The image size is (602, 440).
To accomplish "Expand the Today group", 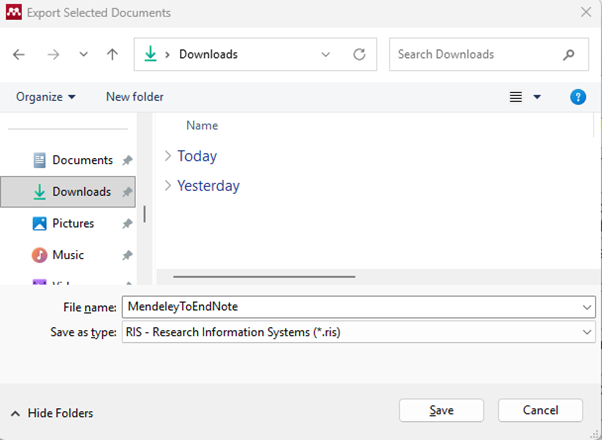I will click(168, 156).
